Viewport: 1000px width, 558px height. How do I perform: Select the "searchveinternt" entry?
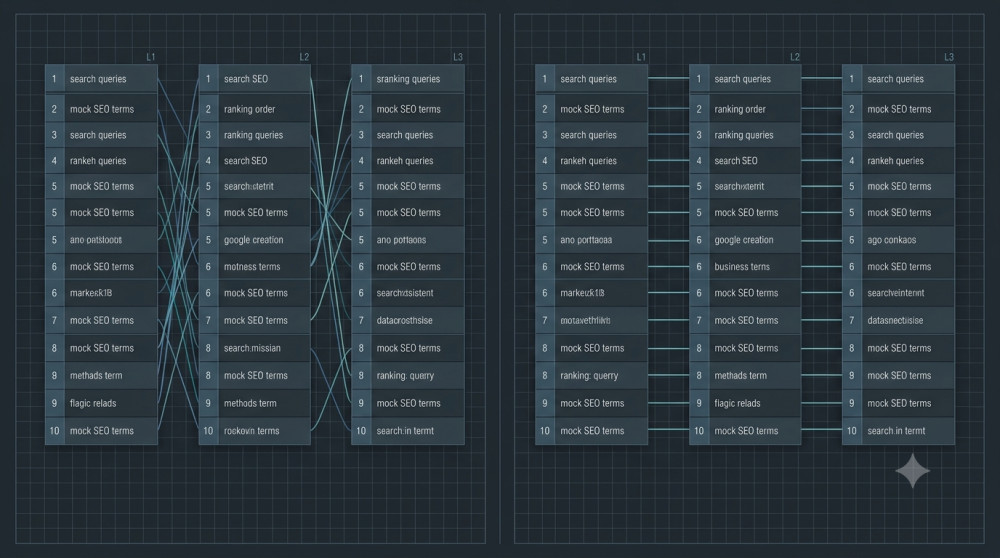click(x=898, y=293)
